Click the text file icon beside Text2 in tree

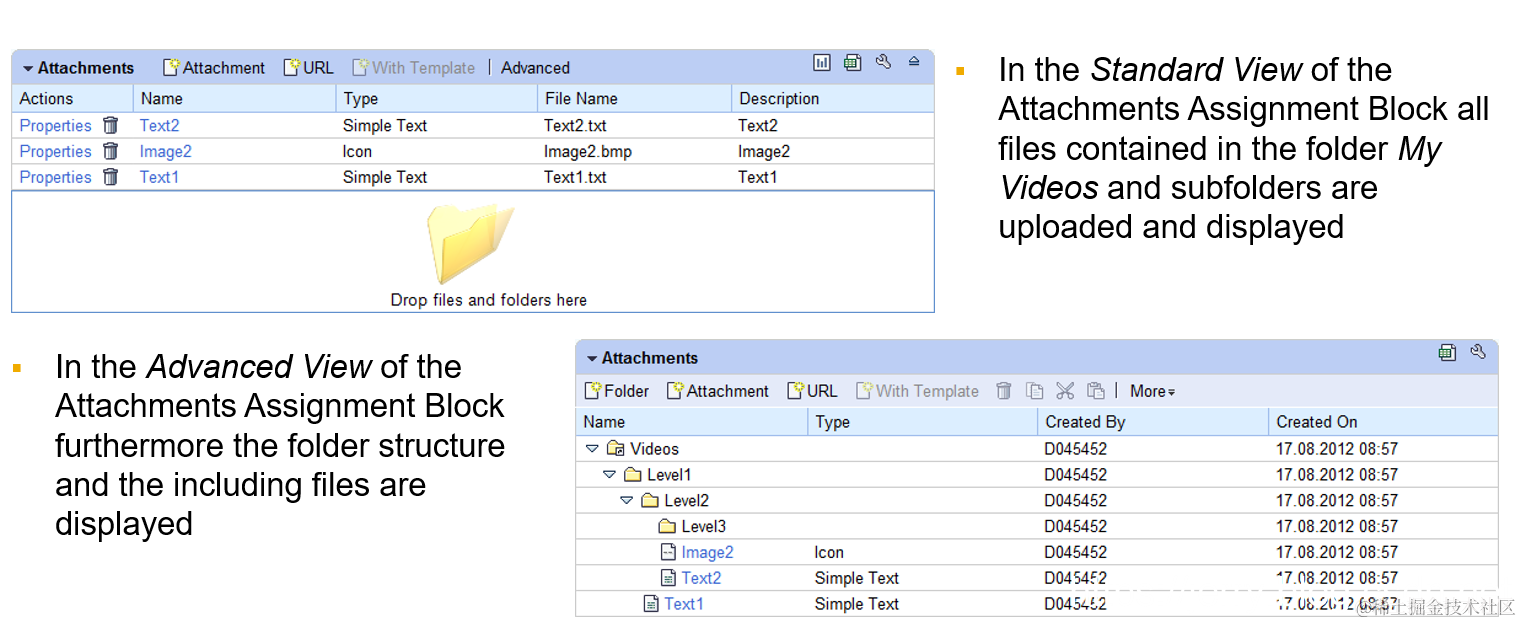(x=669, y=578)
